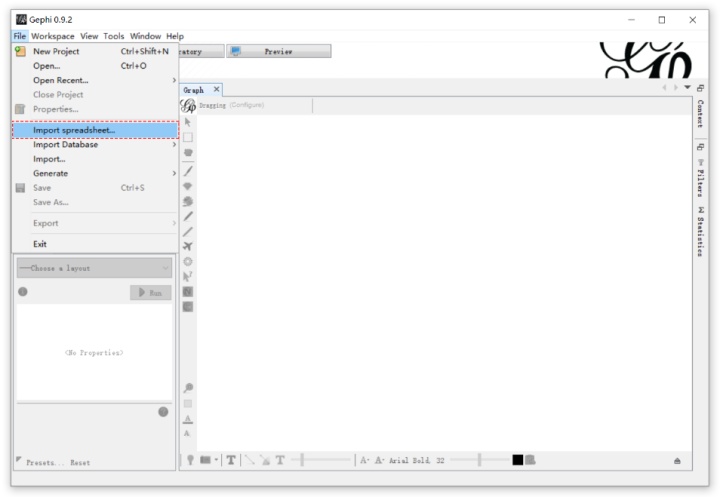This screenshot has height=497, width=720.
Task: Select the Node Pencil tool
Action: [x=188, y=216]
